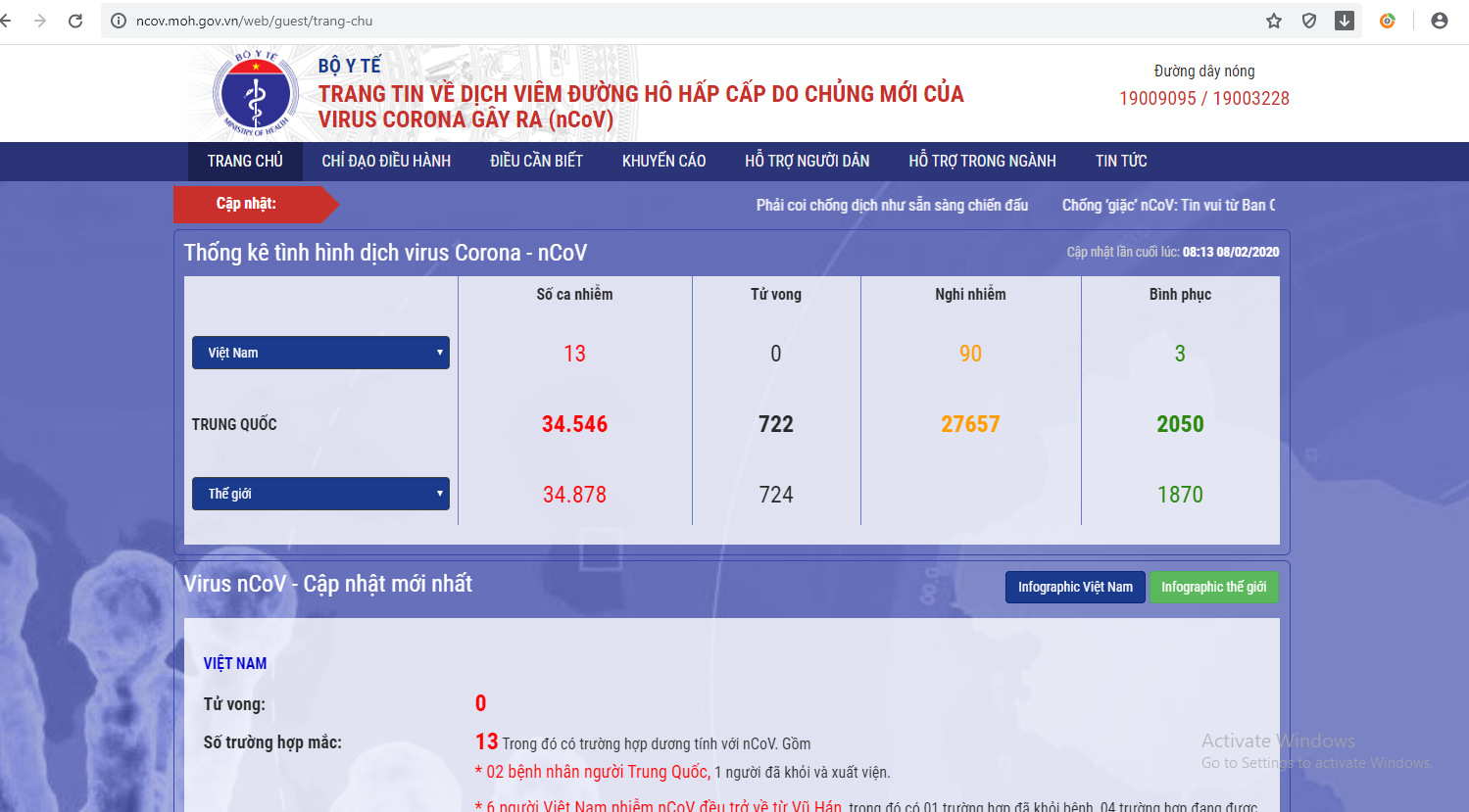This screenshot has width=1469, height=812.
Task: Open the CHỈ ĐẠO ĐIỀU HÀNH menu
Action: click(386, 161)
